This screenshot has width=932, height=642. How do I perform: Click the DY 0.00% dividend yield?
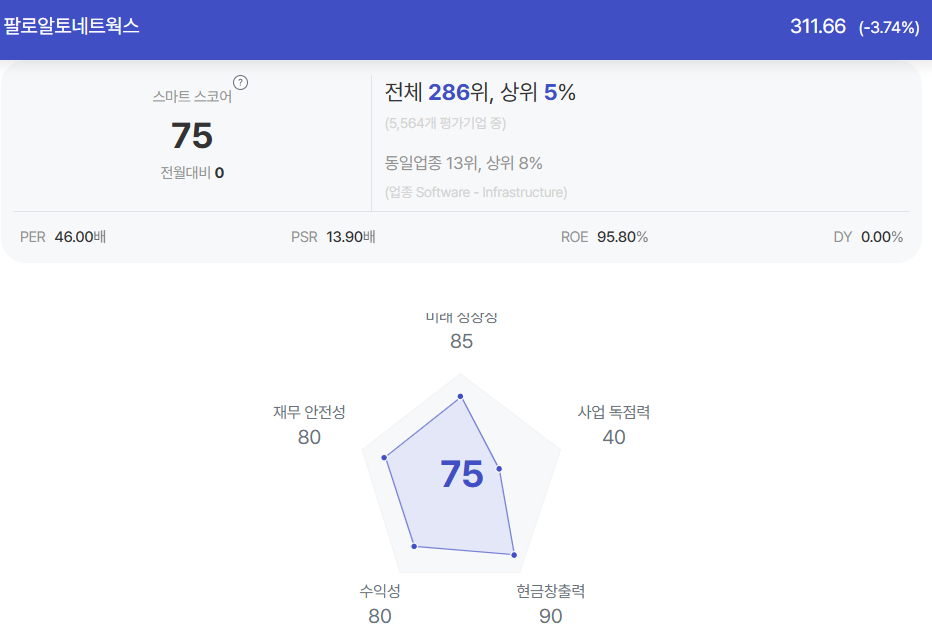868,237
